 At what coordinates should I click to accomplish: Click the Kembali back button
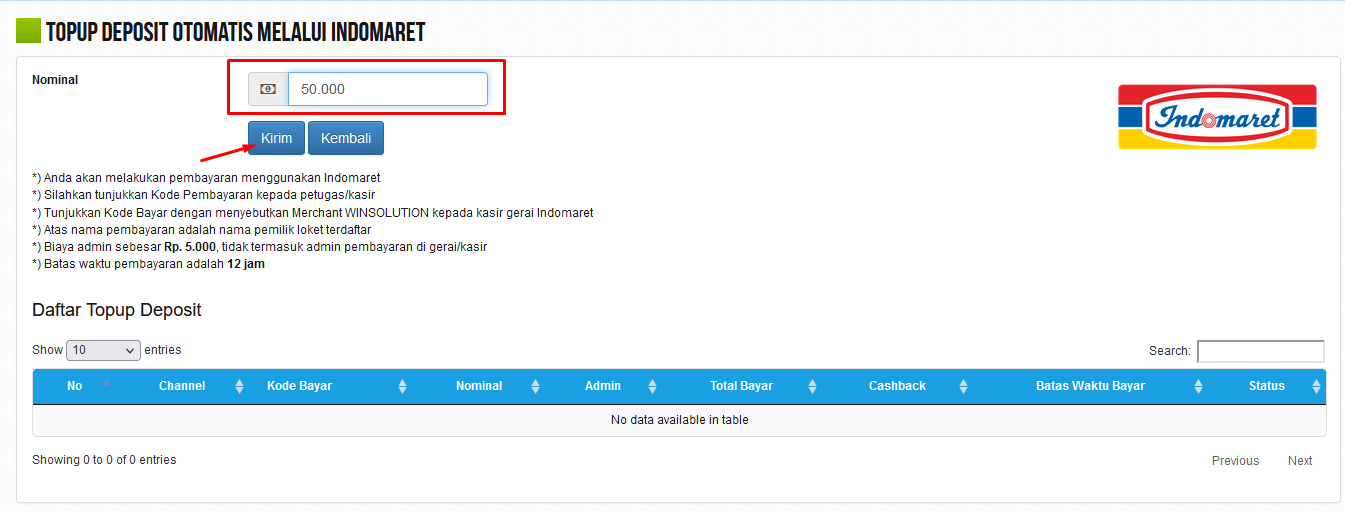click(346, 138)
